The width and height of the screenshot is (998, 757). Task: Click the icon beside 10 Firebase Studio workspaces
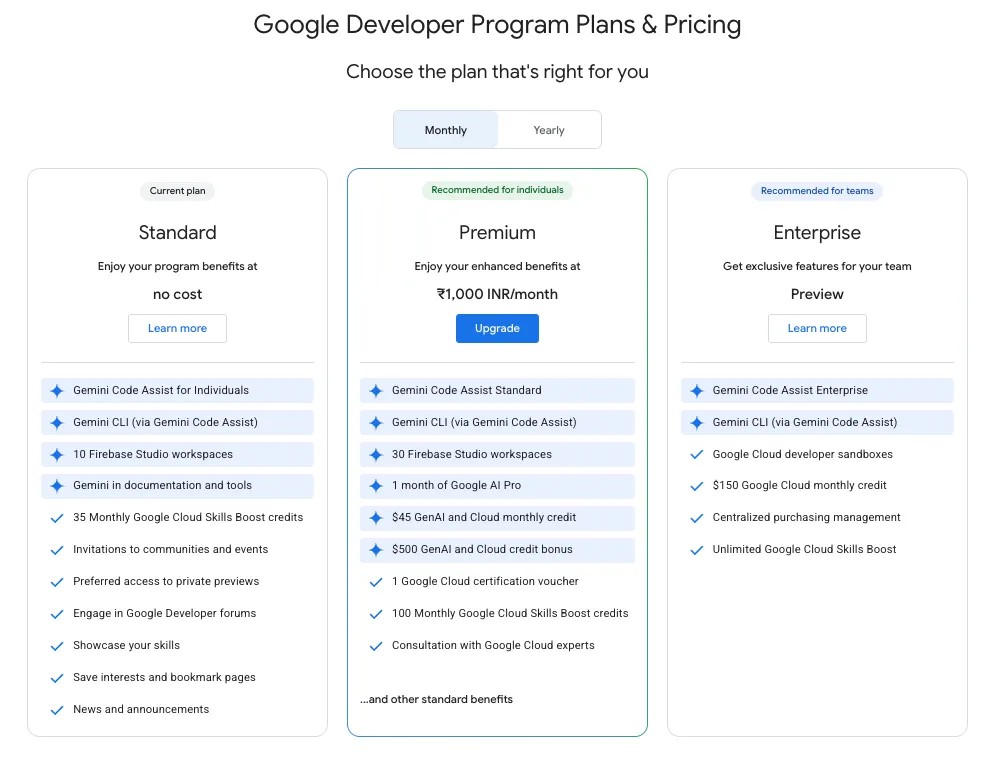click(57, 454)
